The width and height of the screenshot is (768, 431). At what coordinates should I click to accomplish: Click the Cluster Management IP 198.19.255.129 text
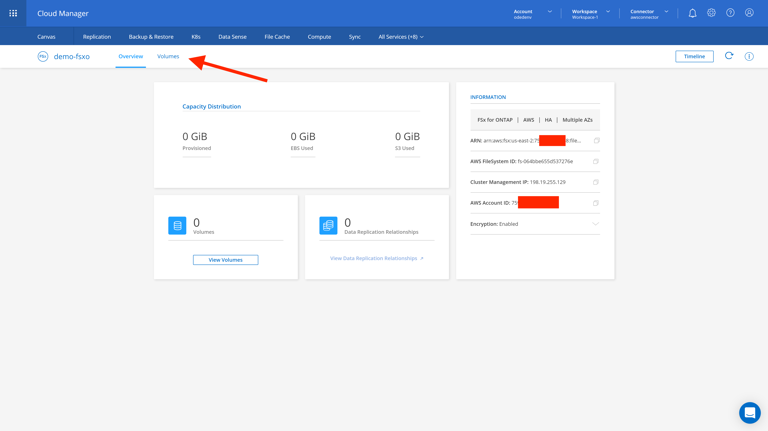pos(518,182)
